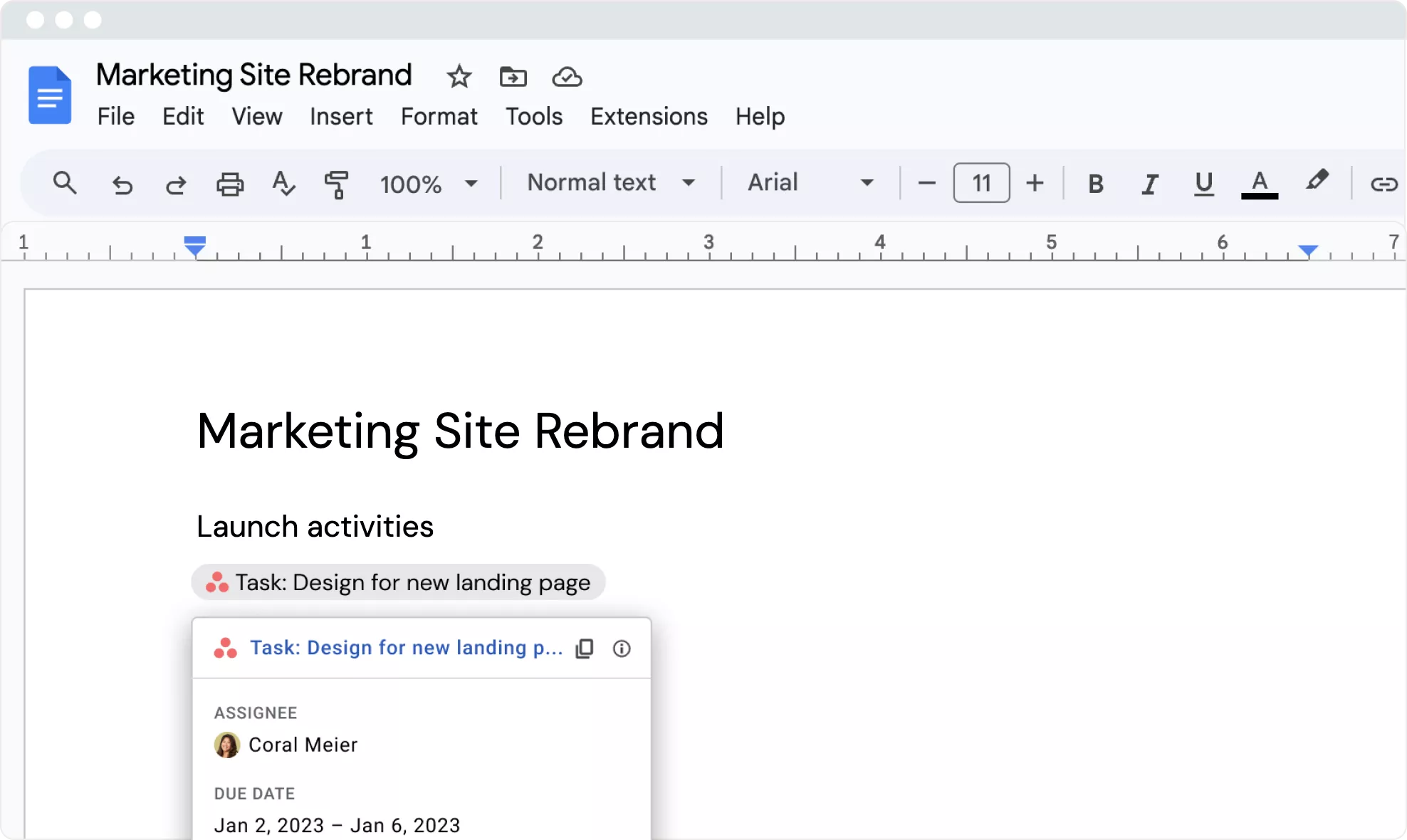1407x840 pixels.
Task: Open the Task: Design for new landing link
Action: pyautogui.click(x=406, y=648)
